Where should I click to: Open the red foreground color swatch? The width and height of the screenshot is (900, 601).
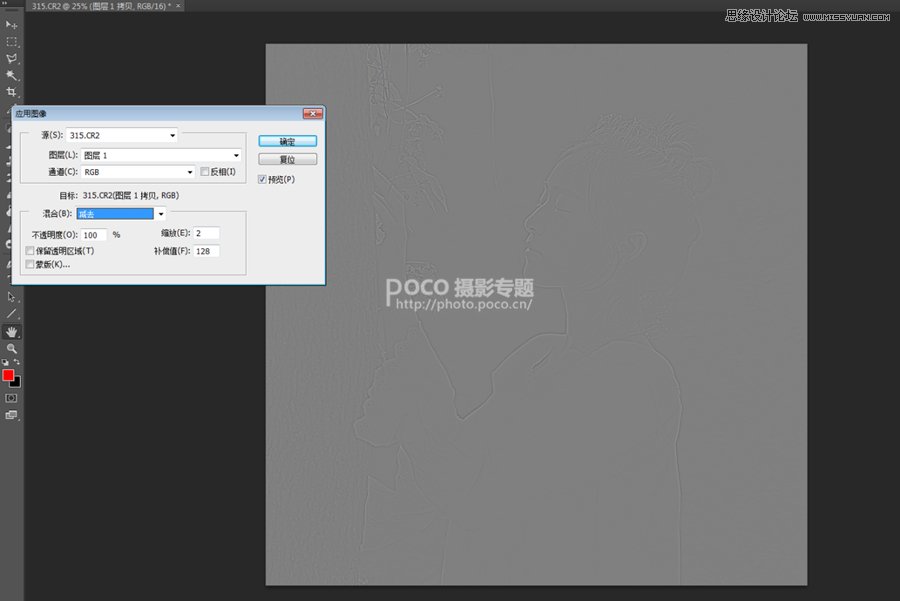pos(7,375)
